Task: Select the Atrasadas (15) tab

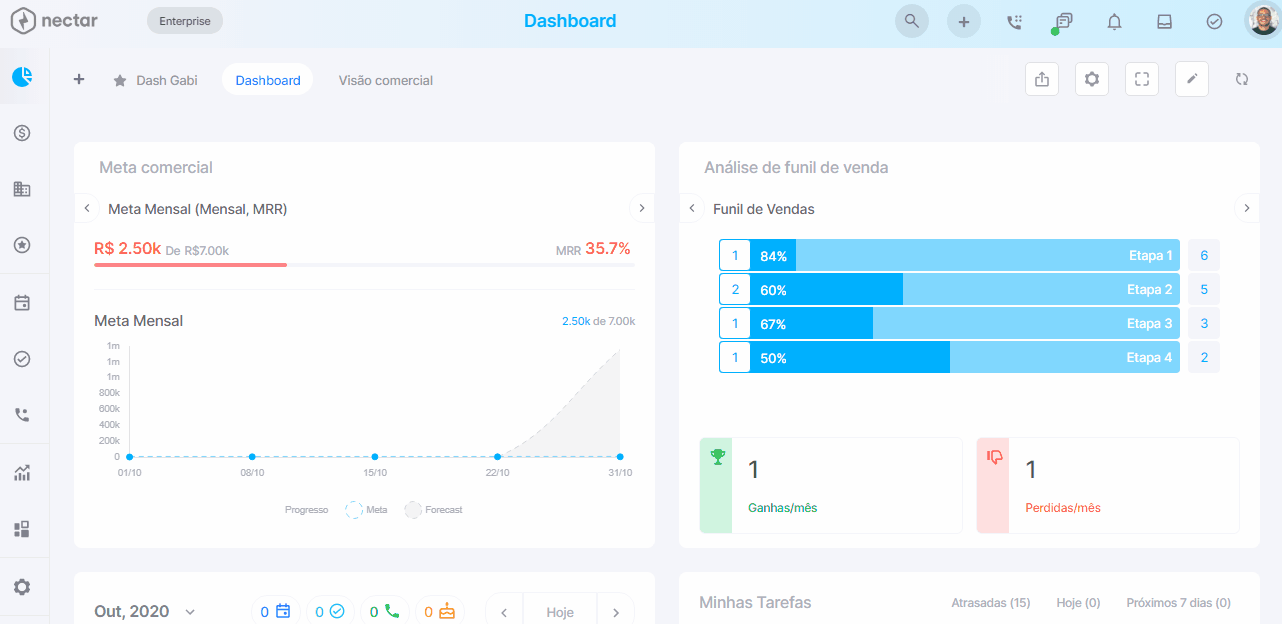Action: [x=991, y=603]
